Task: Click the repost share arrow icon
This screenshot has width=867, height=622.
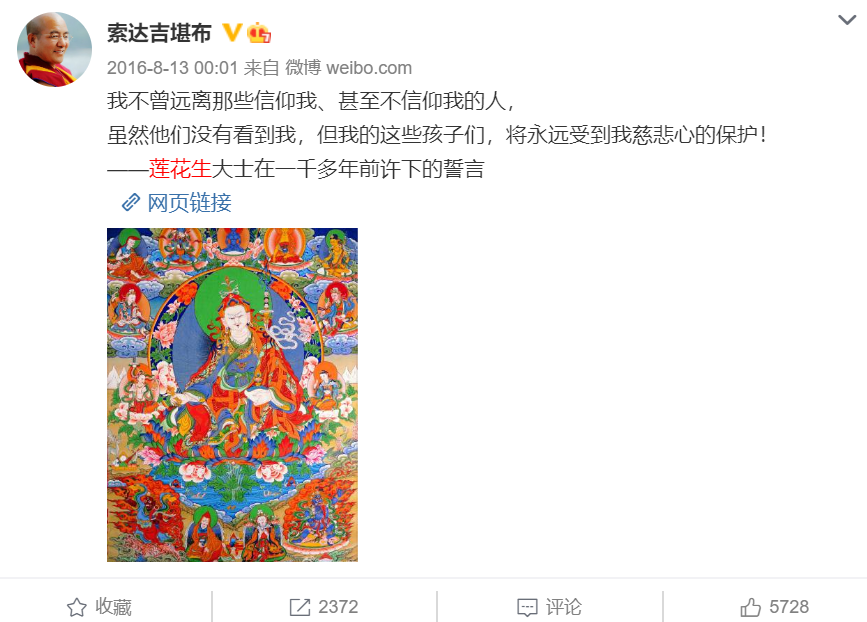Action: point(300,607)
